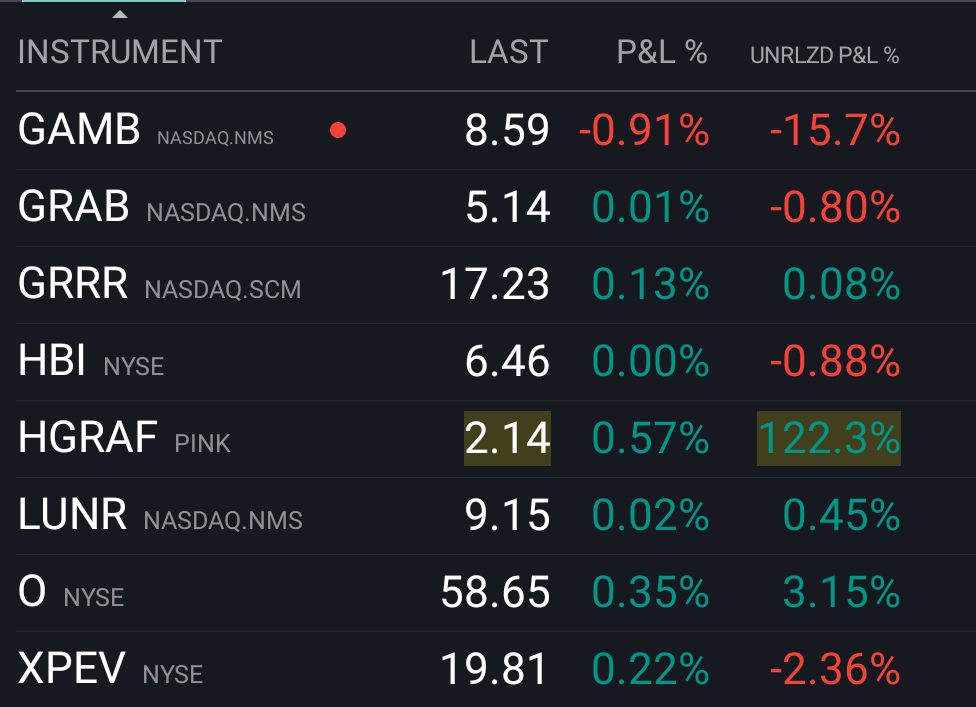Screen dimensions: 976x707
Task: Select O last price 58.65
Action: [495, 593]
